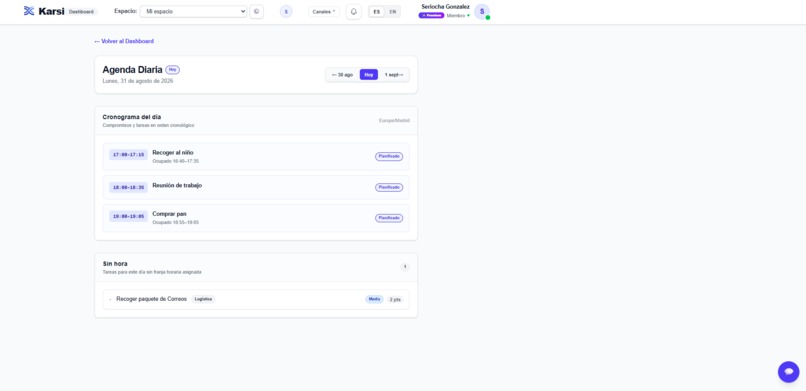Click the round icon button beside Espacio selector
The height and width of the screenshot is (391, 806).
[x=257, y=11]
